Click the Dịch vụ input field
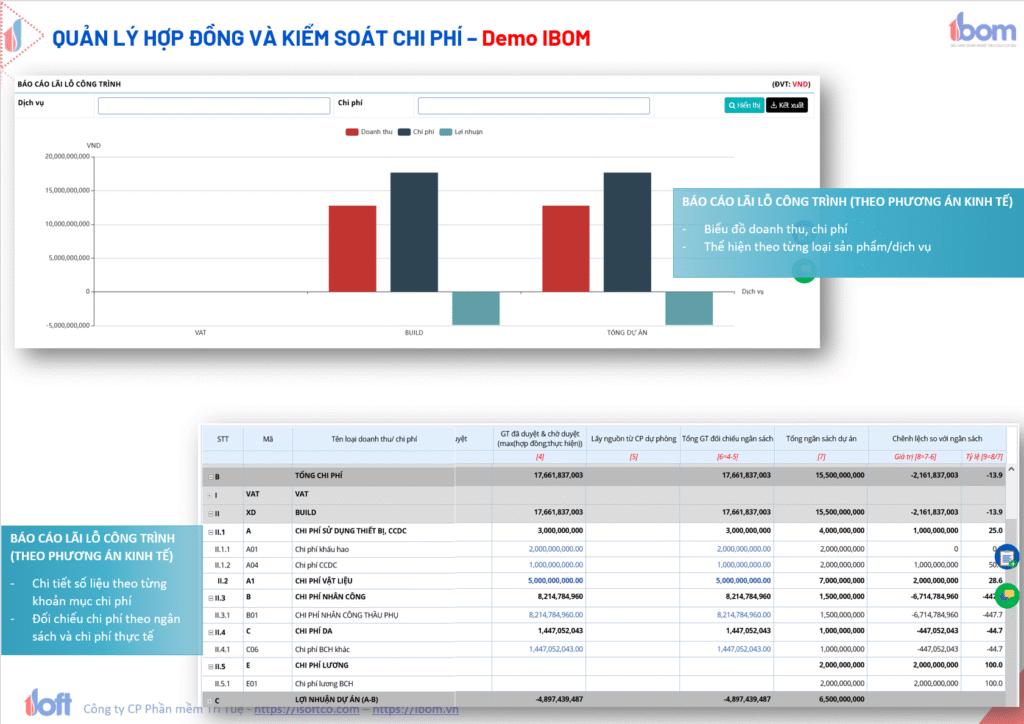This screenshot has width=1024, height=724. (x=213, y=106)
